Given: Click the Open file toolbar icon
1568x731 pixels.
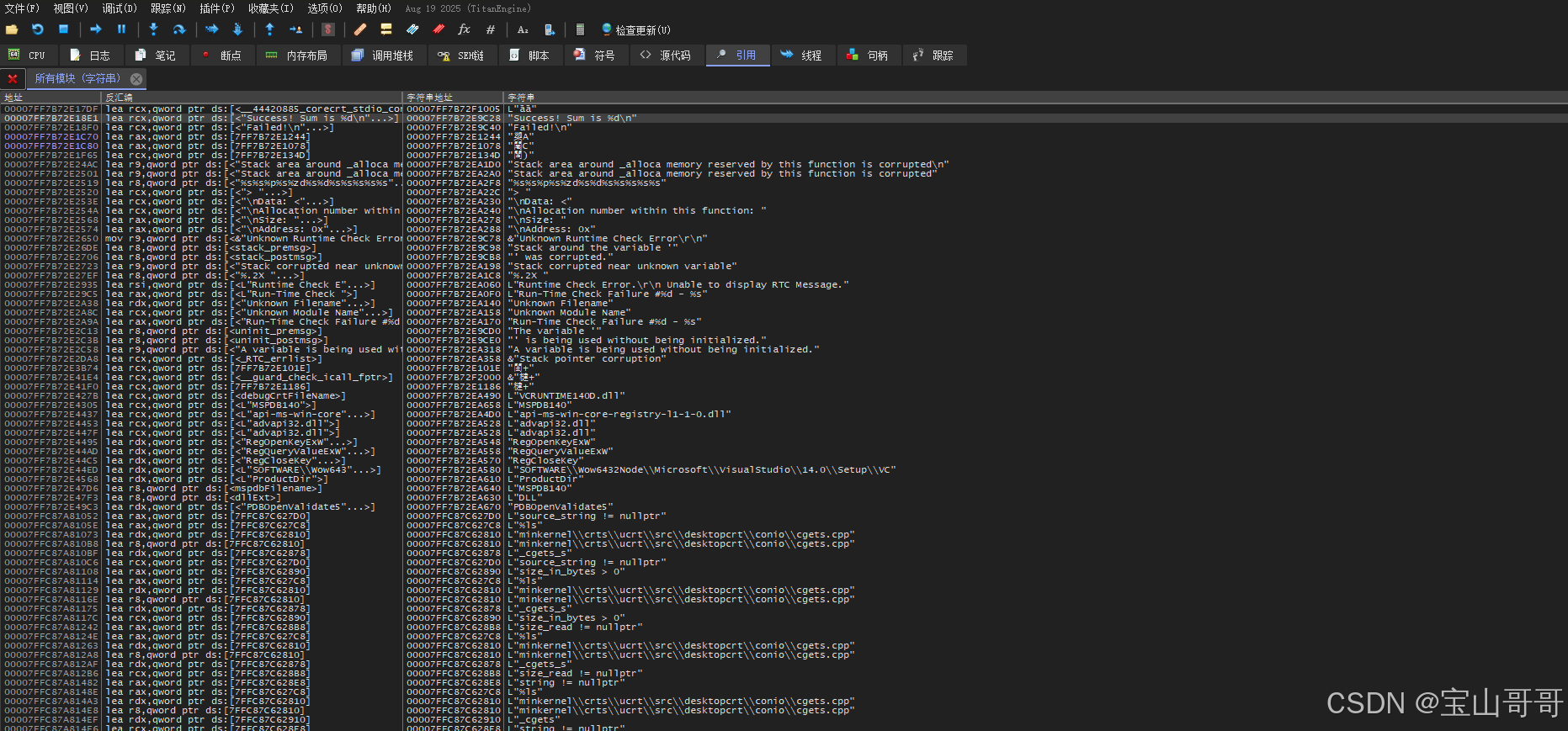Looking at the screenshot, I should click(x=12, y=29).
